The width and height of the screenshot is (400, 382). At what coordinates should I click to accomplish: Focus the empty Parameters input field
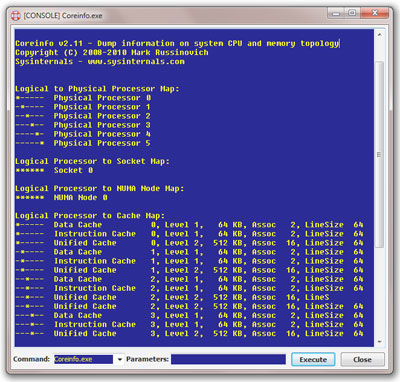(x=228, y=359)
